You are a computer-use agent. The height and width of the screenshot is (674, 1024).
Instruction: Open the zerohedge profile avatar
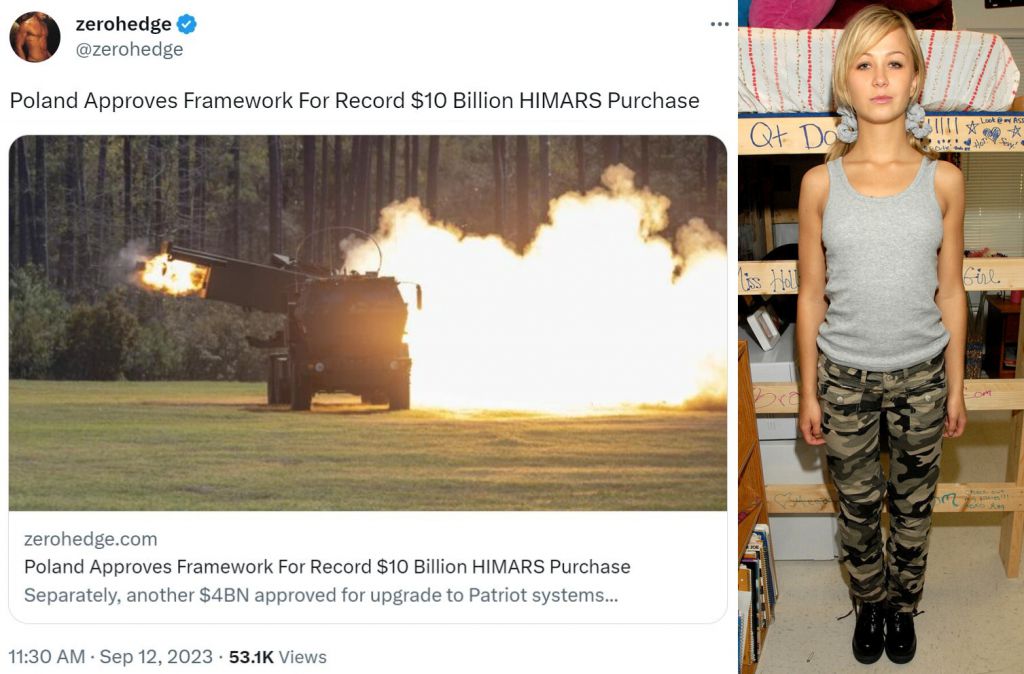pos(35,37)
